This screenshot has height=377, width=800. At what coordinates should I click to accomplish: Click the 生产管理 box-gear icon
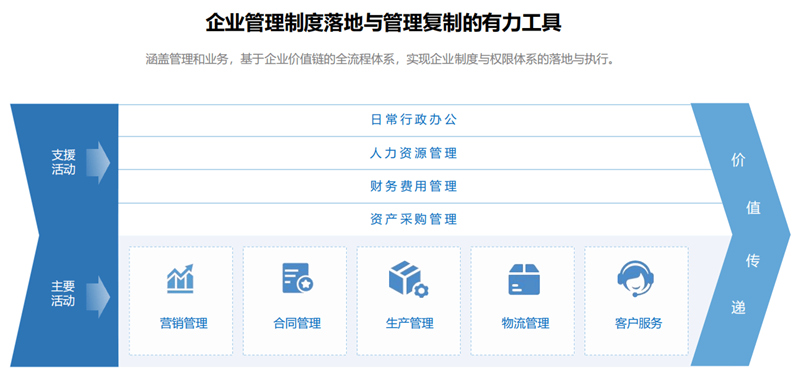pyautogui.click(x=409, y=279)
